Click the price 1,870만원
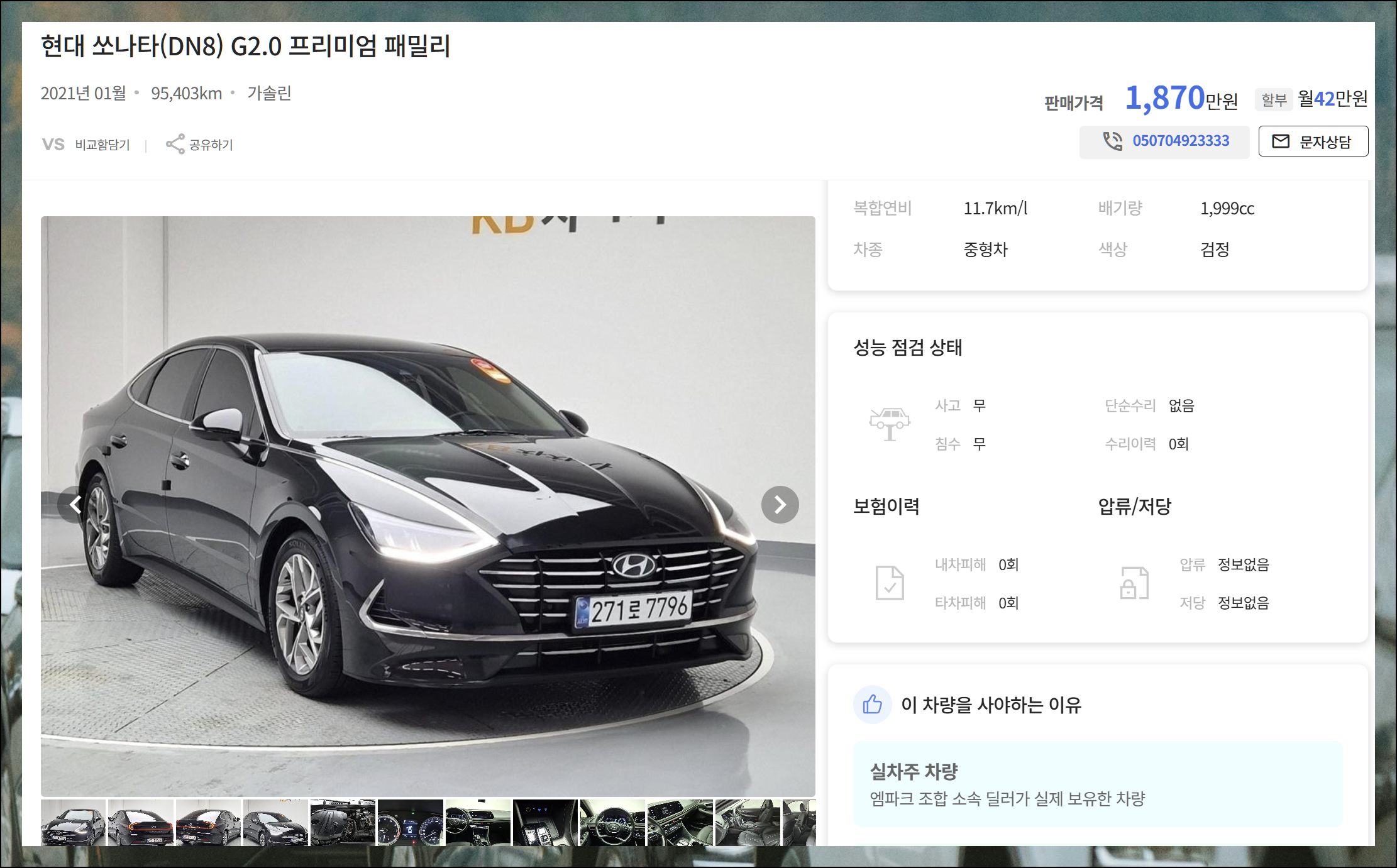The image size is (1397, 868). click(x=1181, y=98)
